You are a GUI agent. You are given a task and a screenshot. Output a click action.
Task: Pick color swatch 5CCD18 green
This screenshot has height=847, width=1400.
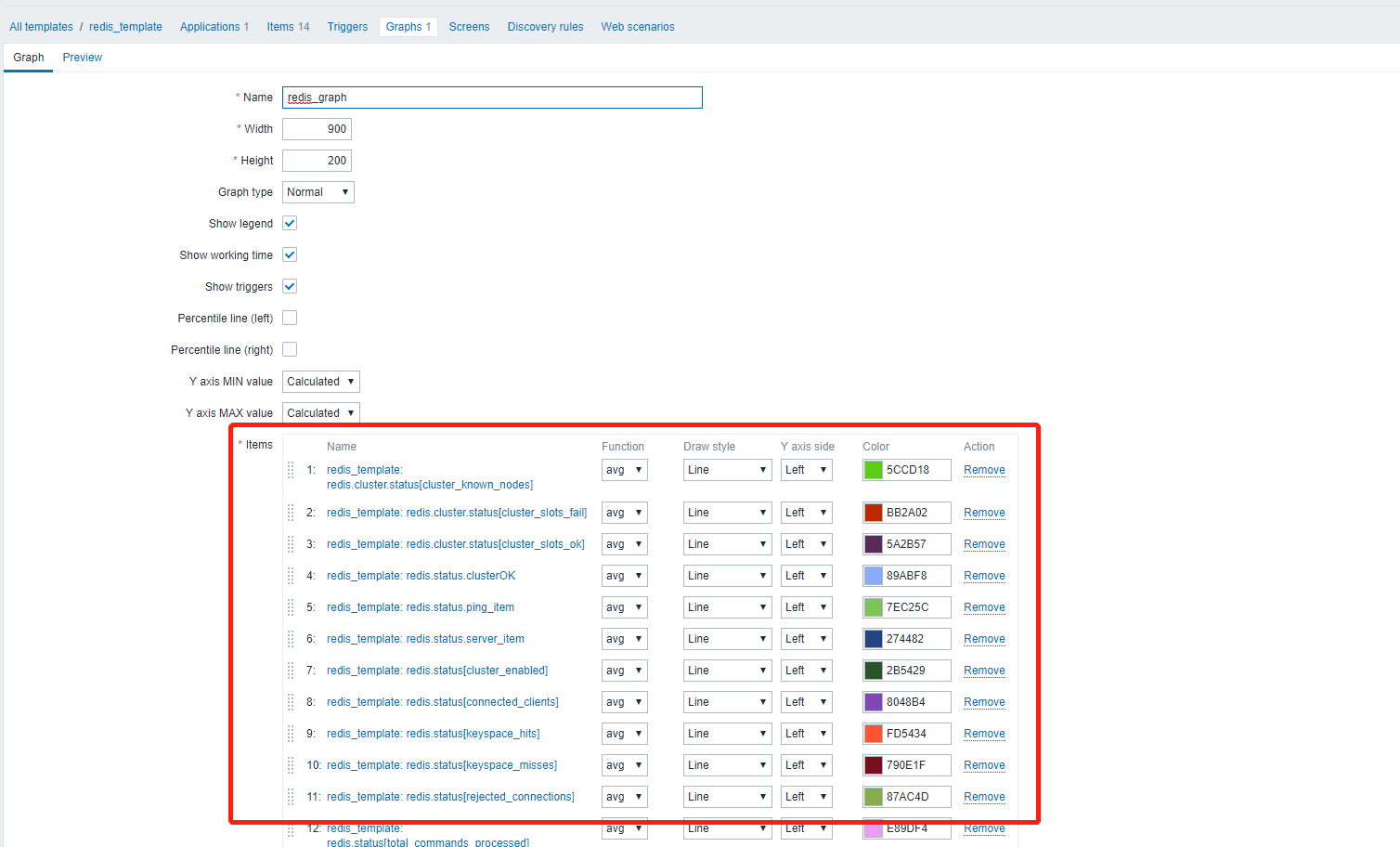(x=873, y=470)
